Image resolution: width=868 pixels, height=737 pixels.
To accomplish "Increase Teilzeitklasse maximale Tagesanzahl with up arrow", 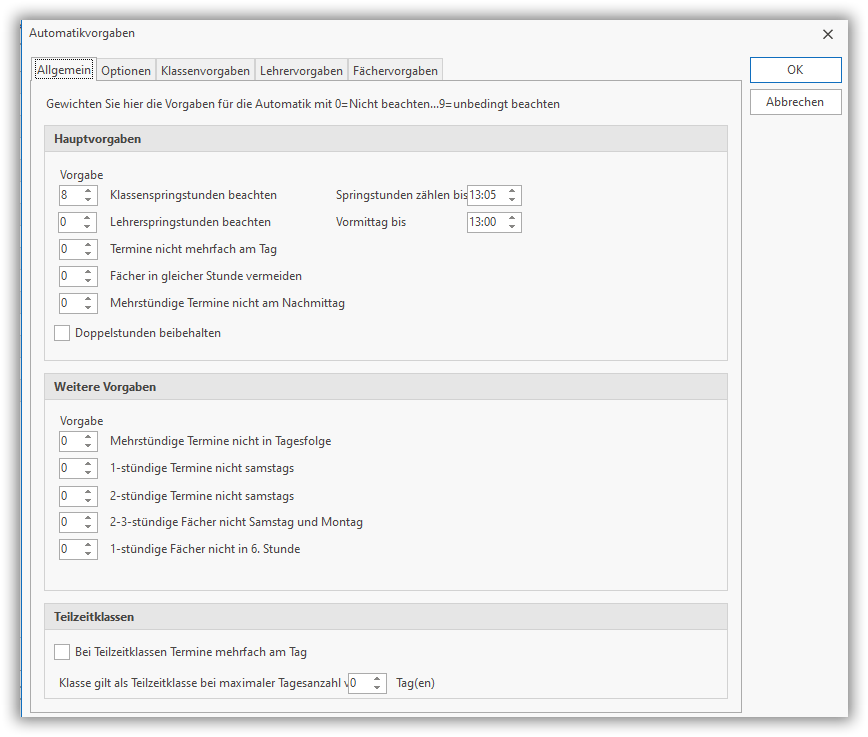I will (377, 679).
